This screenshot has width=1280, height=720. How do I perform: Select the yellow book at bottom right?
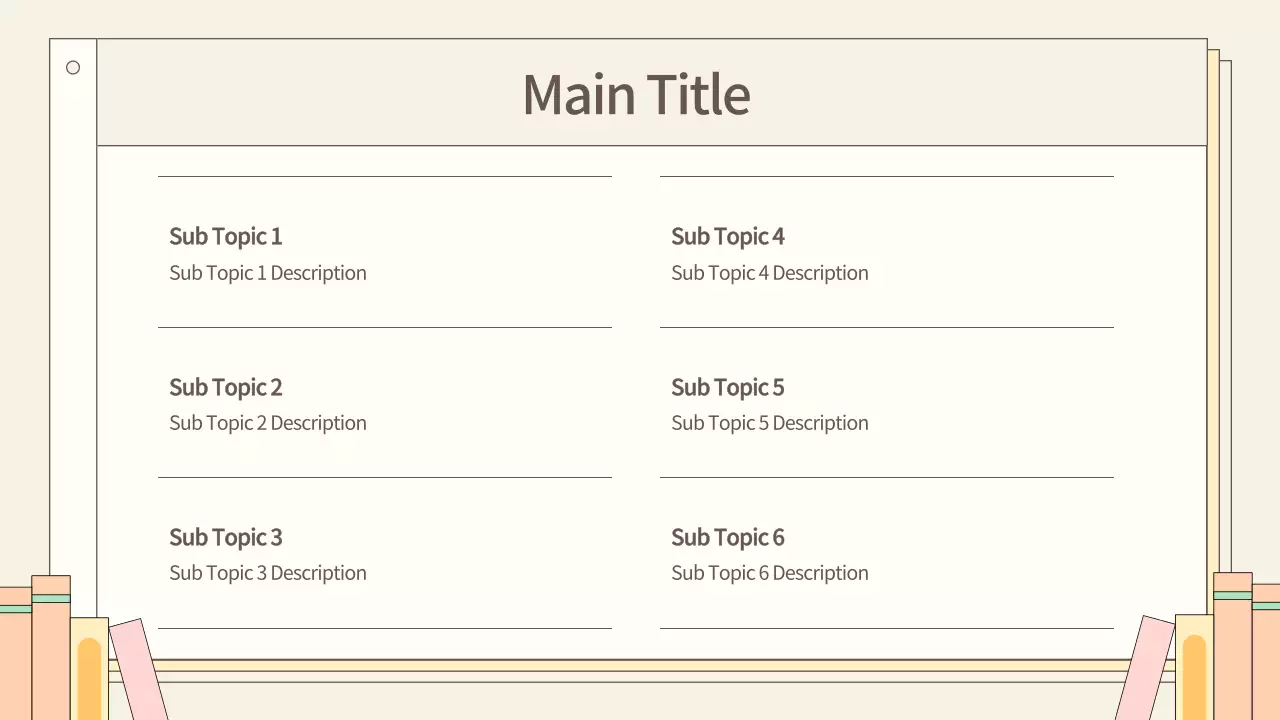coord(1194,668)
